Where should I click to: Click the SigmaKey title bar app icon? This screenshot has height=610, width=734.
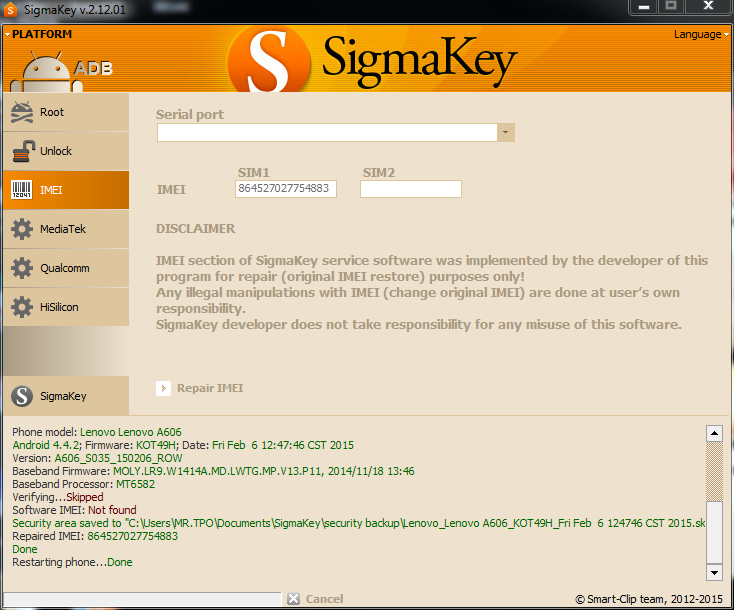[10, 10]
